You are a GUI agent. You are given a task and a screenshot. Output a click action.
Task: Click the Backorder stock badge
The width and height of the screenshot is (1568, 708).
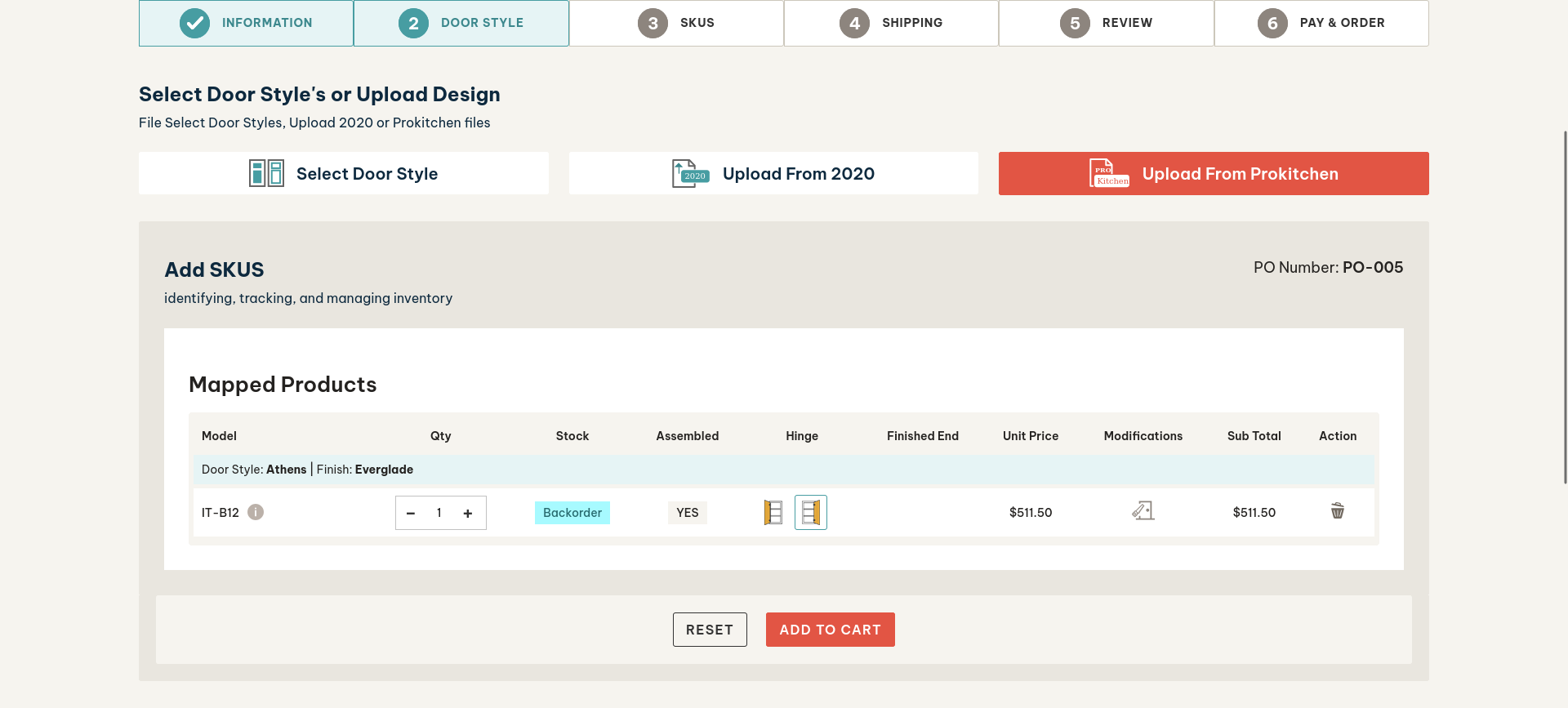pos(572,513)
